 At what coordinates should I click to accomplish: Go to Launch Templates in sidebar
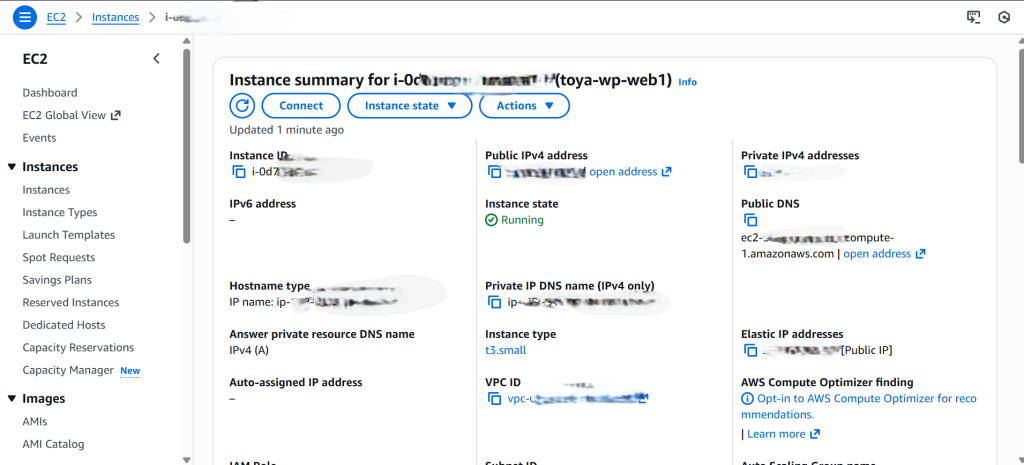69,235
